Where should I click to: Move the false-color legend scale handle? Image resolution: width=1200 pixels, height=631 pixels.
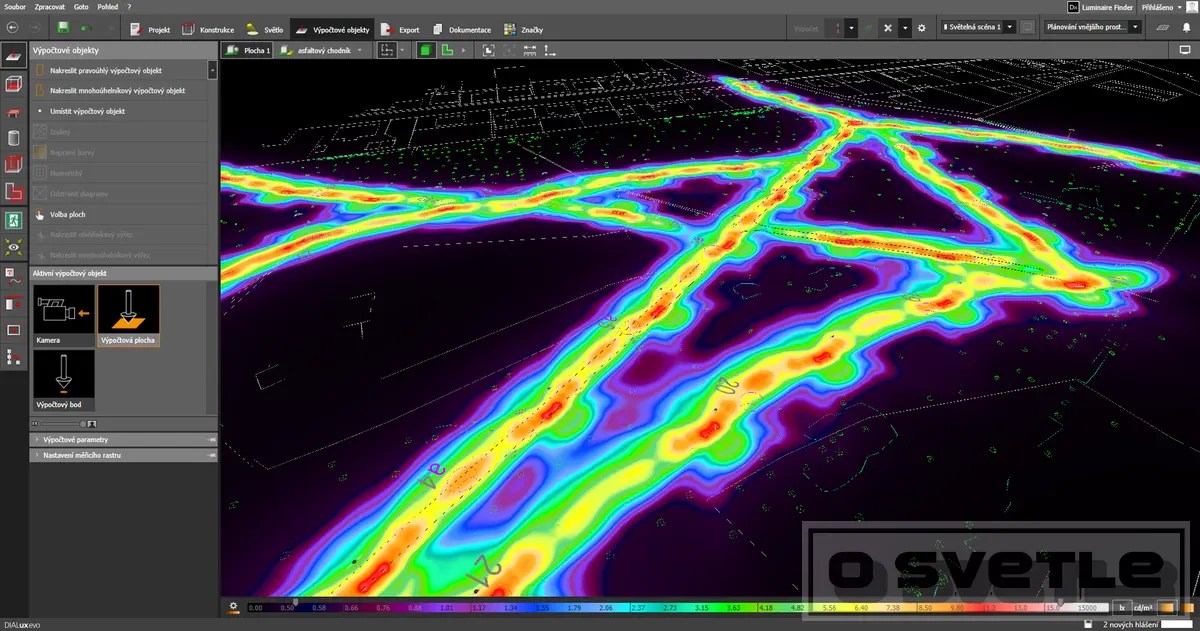pos(294,601)
